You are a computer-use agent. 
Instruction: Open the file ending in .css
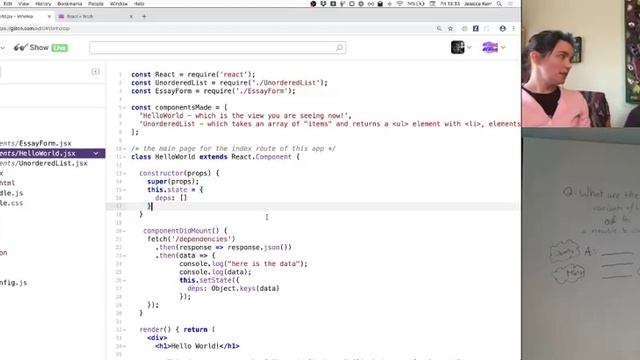11,203
